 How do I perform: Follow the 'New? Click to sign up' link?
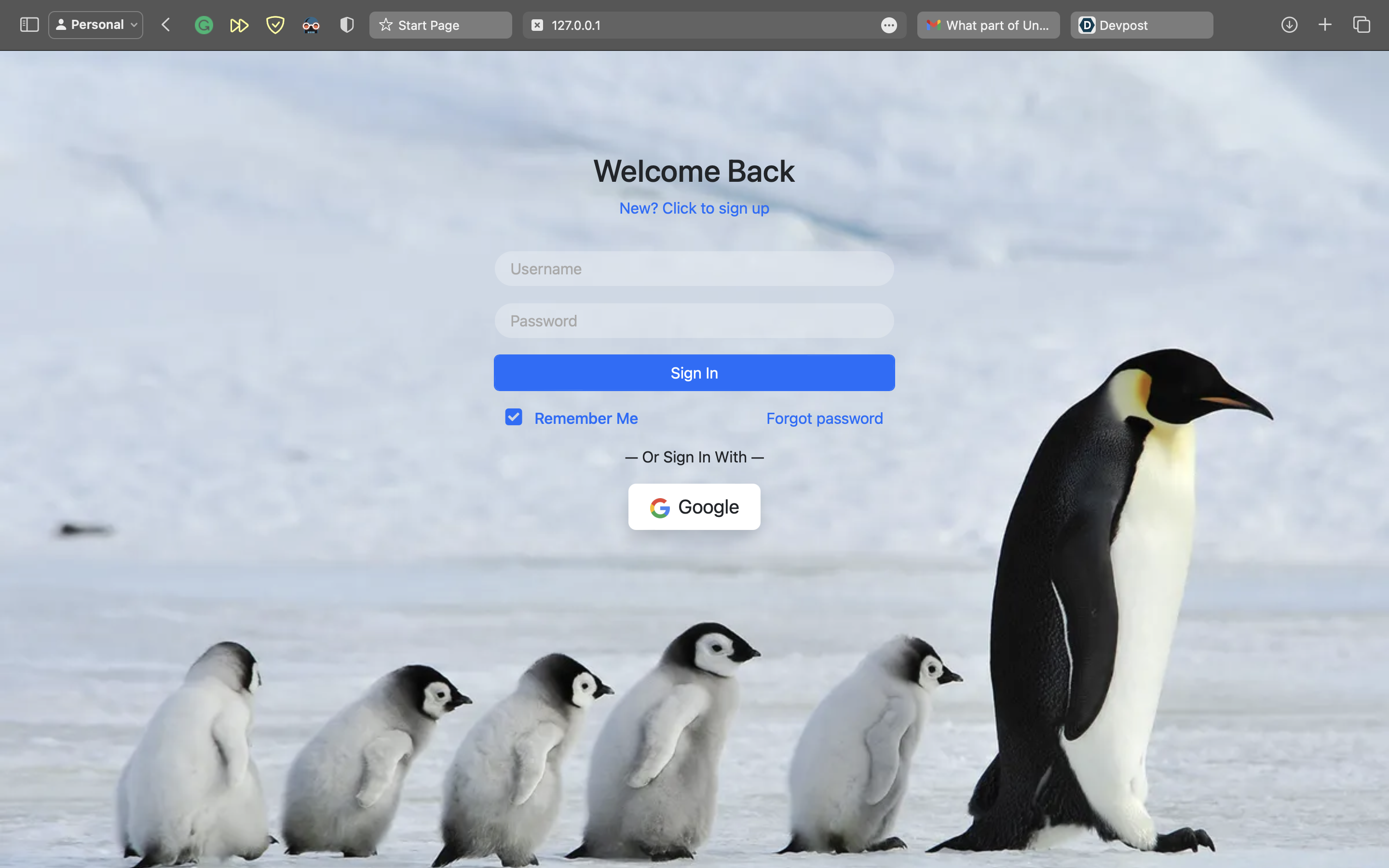pos(694,208)
